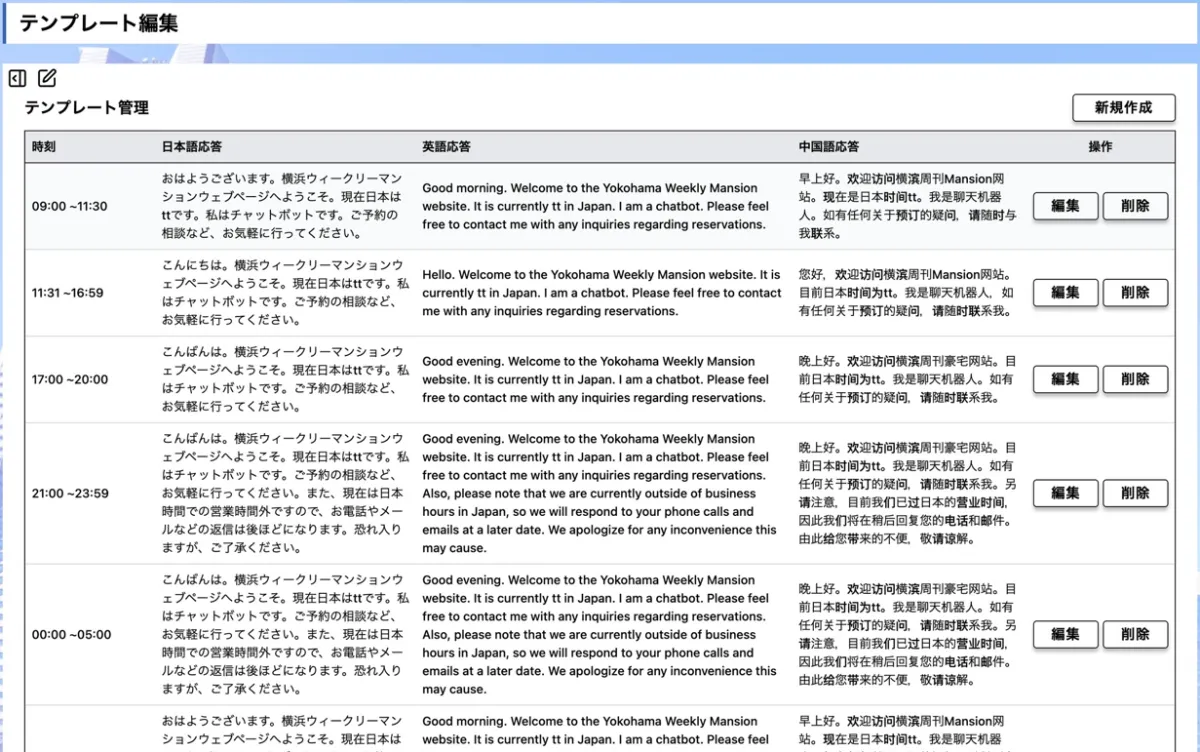Select the 英語応答 column header
1200x752 pixels.
pyautogui.click(x=446, y=147)
